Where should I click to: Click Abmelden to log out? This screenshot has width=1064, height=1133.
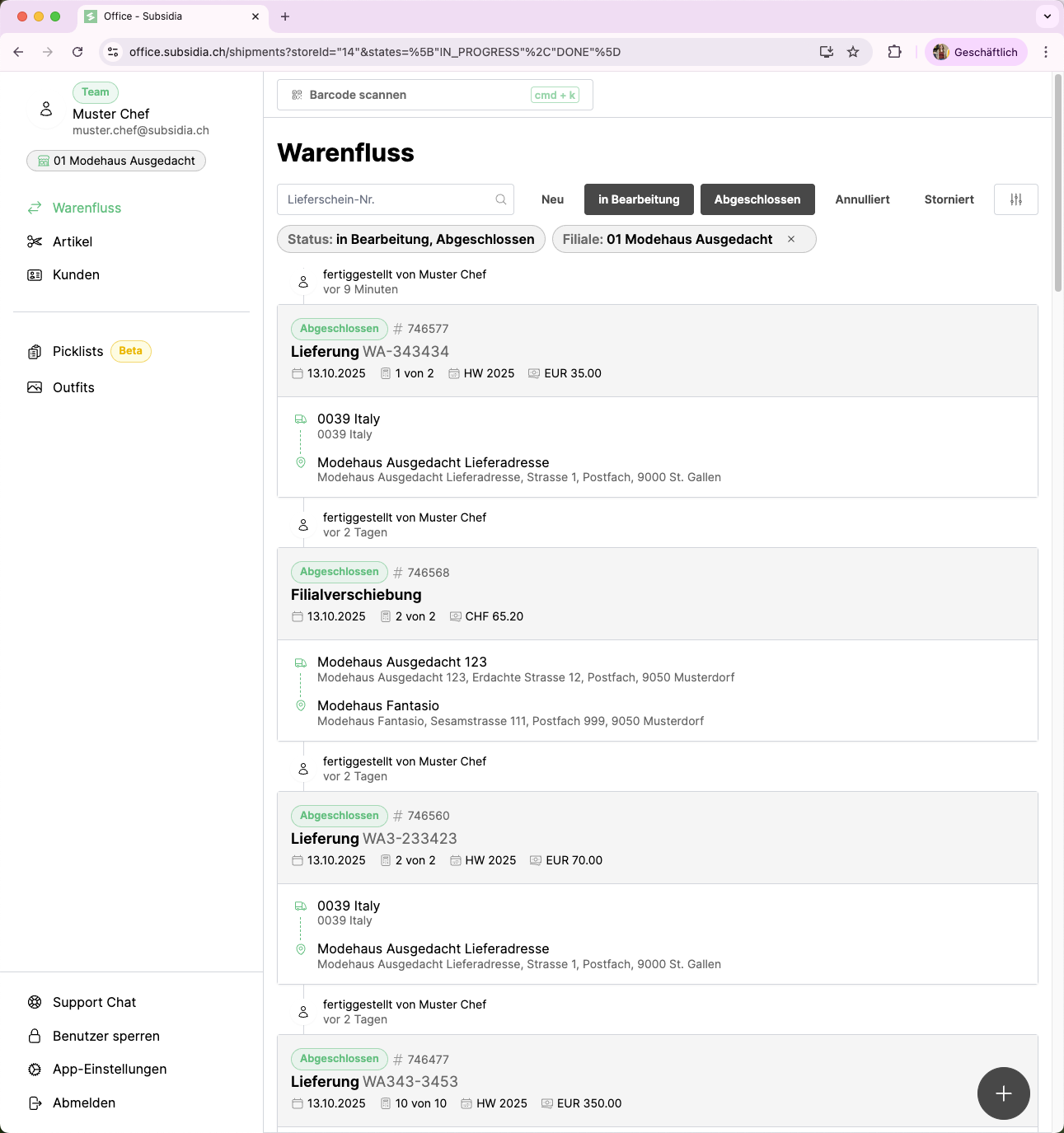pyautogui.click(x=83, y=1103)
